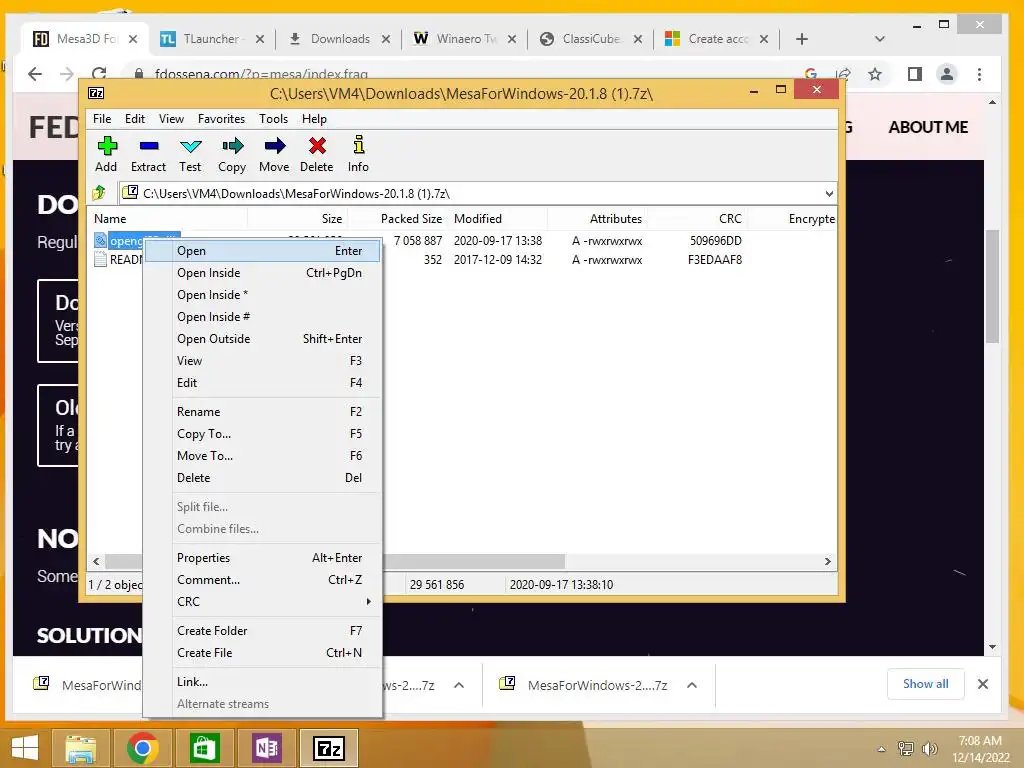Screen dimensions: 1024x768
Task: Click the taskbar clock 7:08 AM
Action: [980, 741]
